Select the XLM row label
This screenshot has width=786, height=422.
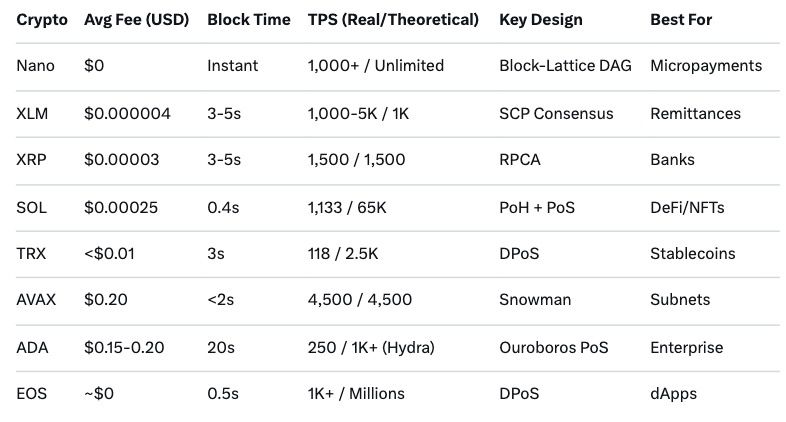coord(33,113)
